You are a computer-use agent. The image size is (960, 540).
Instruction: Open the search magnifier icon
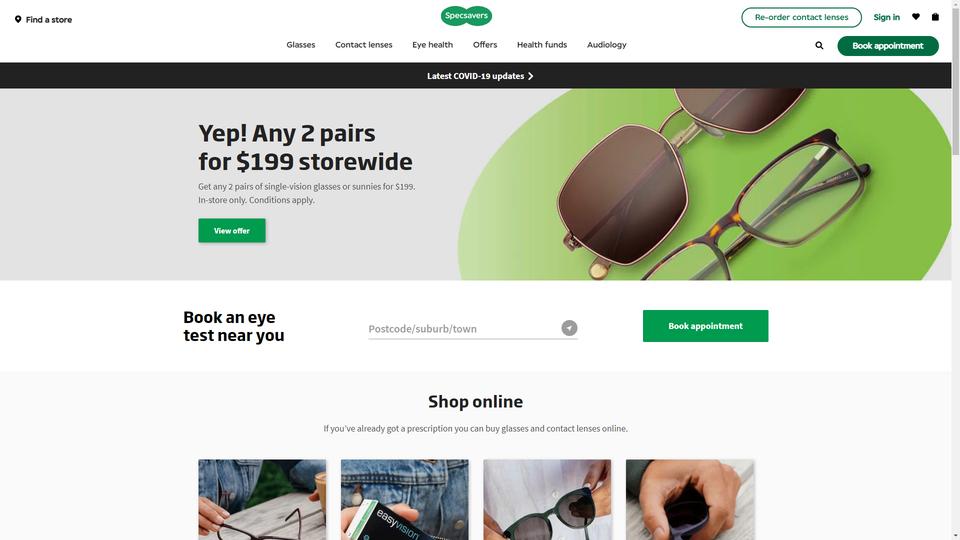819,45
